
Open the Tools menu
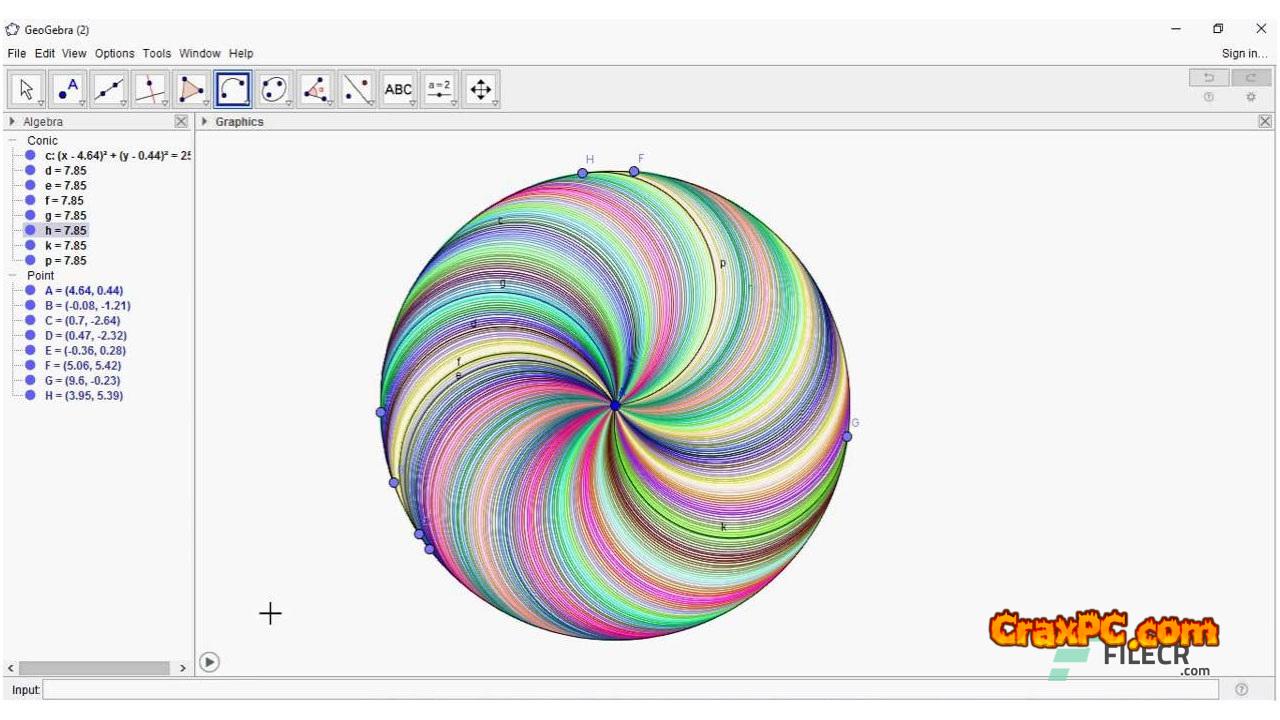click(157, 53)
